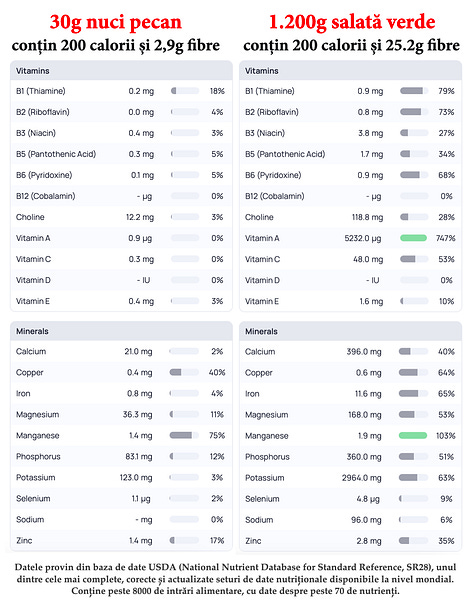
Task: Select the salad Potassium 2964.0 mg value
Action: [362, 478]
